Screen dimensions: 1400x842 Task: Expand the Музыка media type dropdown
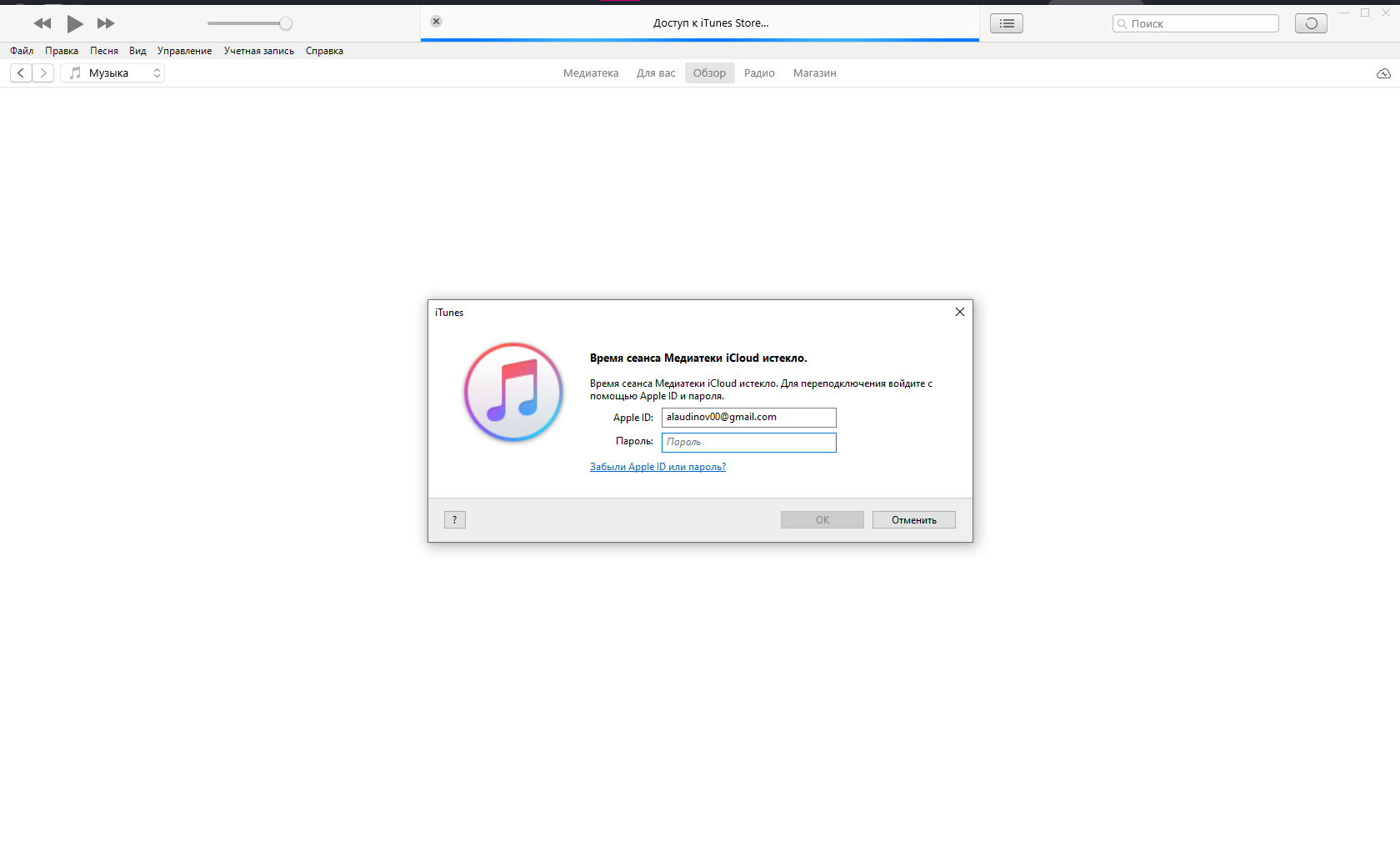click(x=112, y=73)
